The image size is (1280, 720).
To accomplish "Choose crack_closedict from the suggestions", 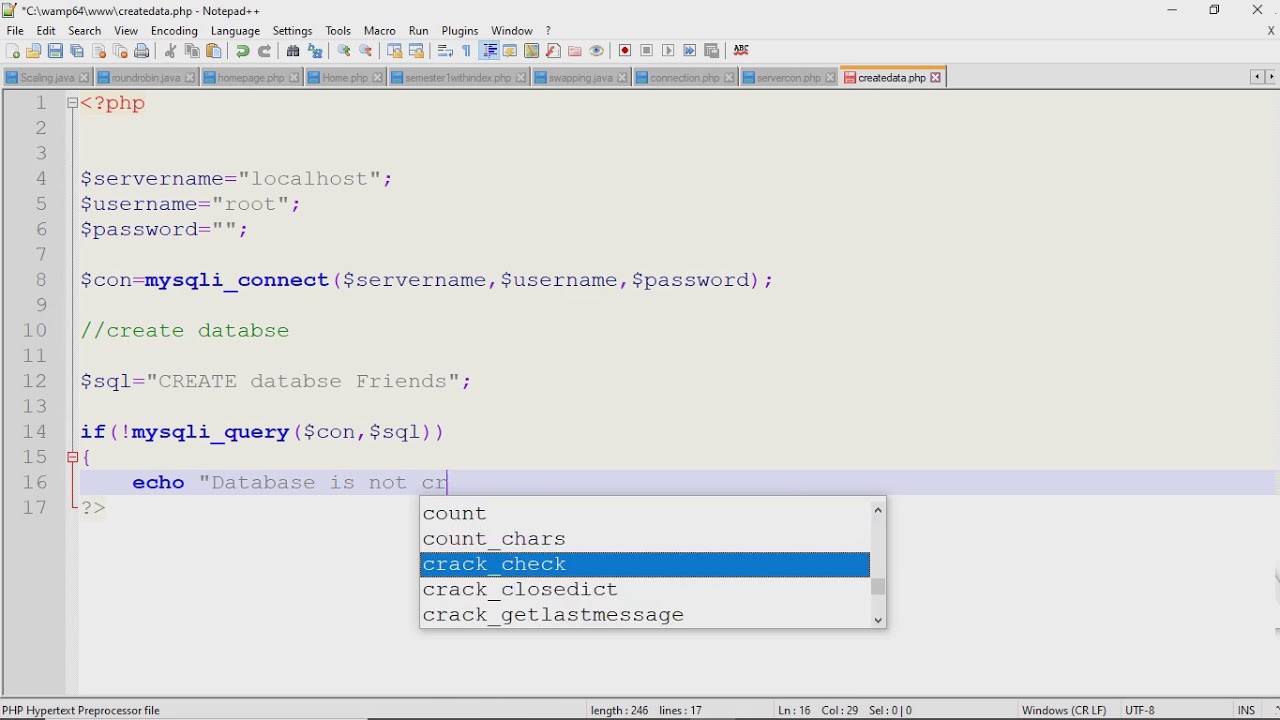I will click(645, 590).
